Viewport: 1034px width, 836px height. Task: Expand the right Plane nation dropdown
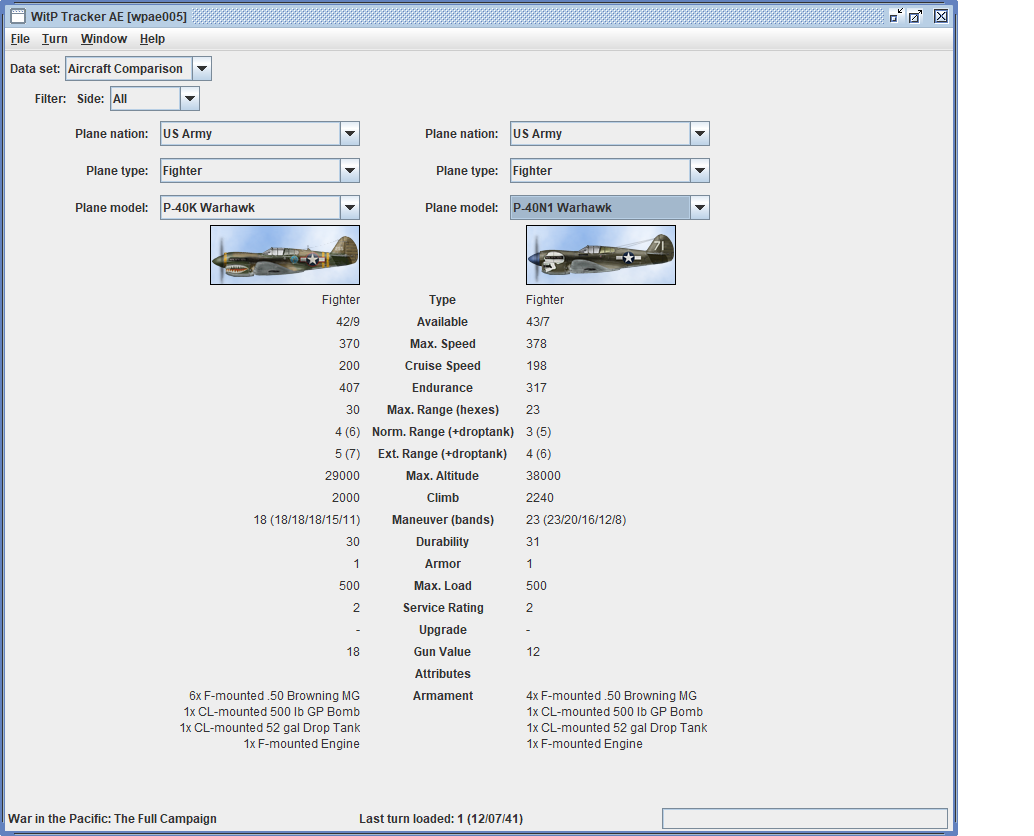[699, 134]
